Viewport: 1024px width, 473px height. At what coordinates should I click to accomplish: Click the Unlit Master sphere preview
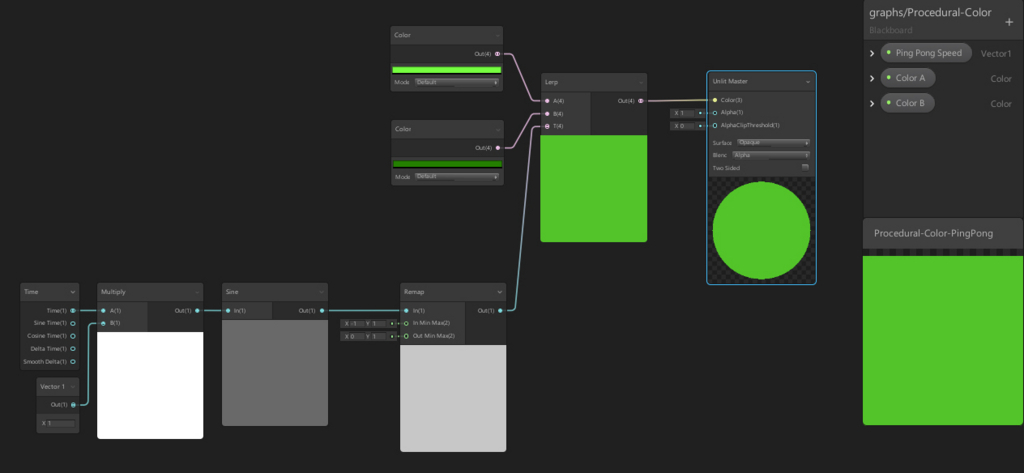point(761,231)
